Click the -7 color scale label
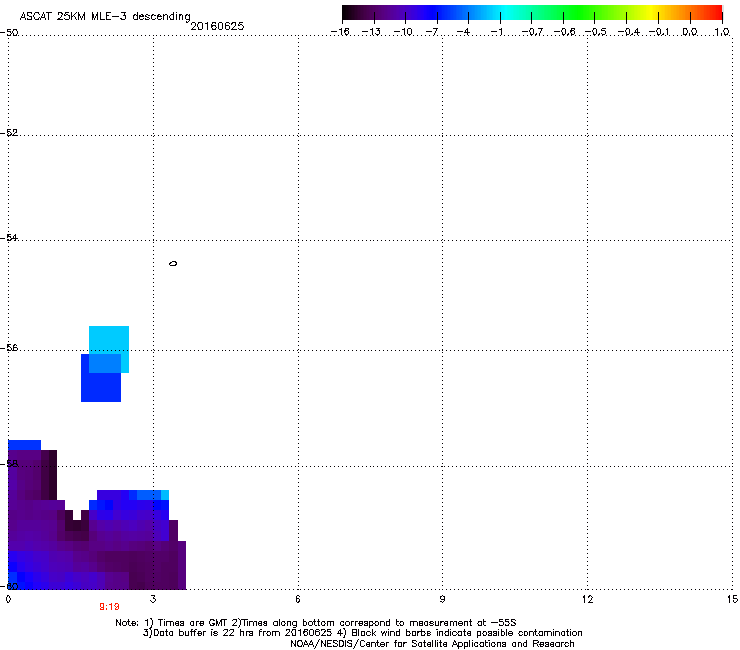The width and height of the screenshot is (740, 650). click(432, 32)
